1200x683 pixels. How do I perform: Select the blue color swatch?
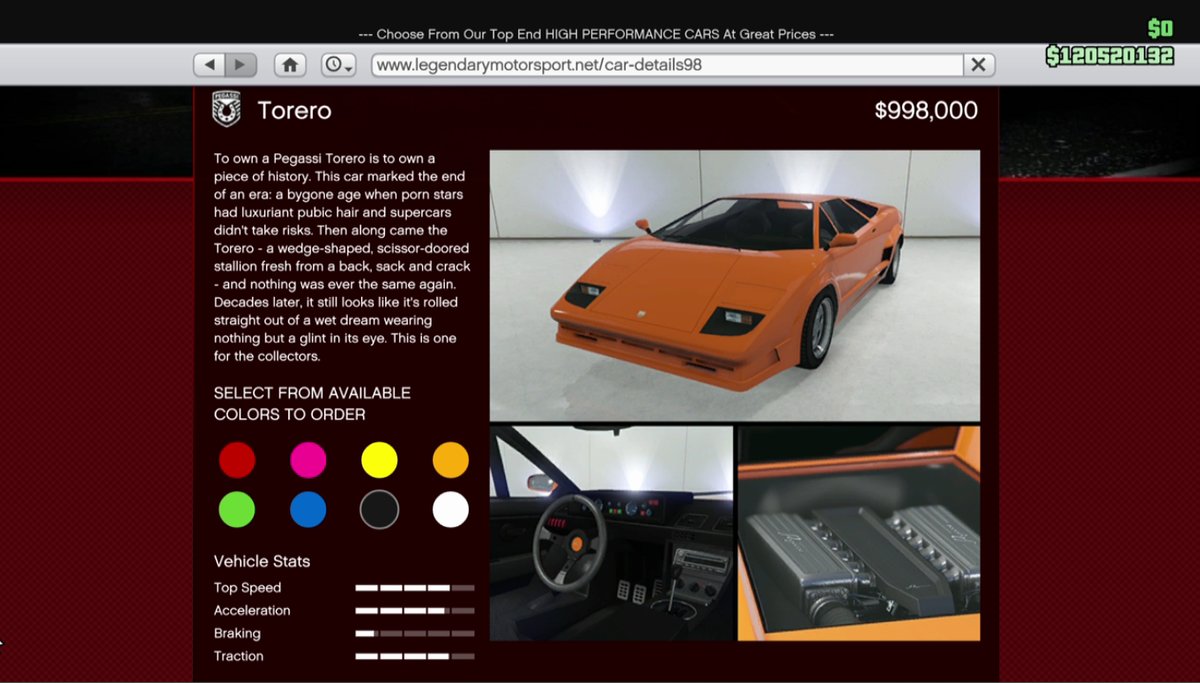click(308, 509)
